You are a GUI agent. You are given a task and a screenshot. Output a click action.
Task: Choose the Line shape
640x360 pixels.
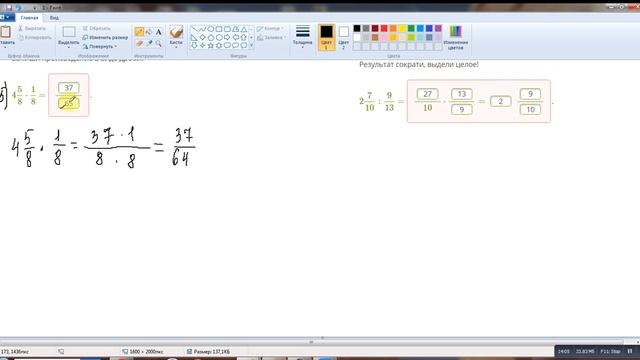pos(195,29)
